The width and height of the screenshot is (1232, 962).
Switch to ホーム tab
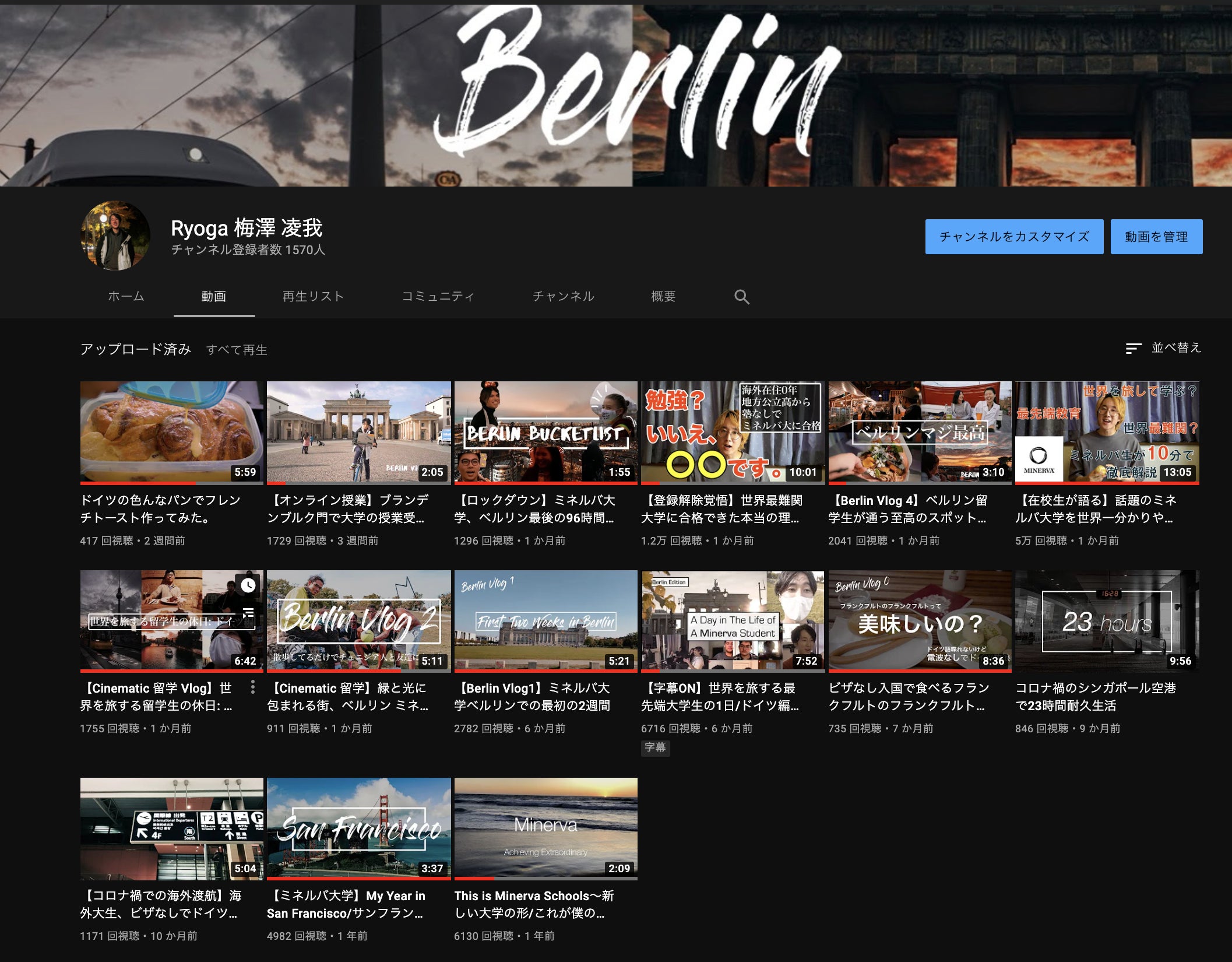coord(126,296)
